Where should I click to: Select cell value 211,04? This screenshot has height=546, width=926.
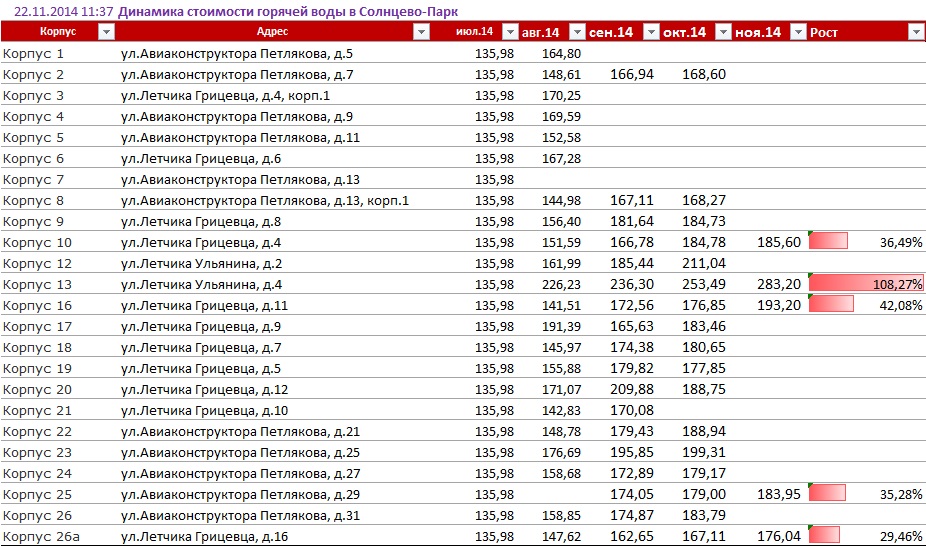pos(704,263)
